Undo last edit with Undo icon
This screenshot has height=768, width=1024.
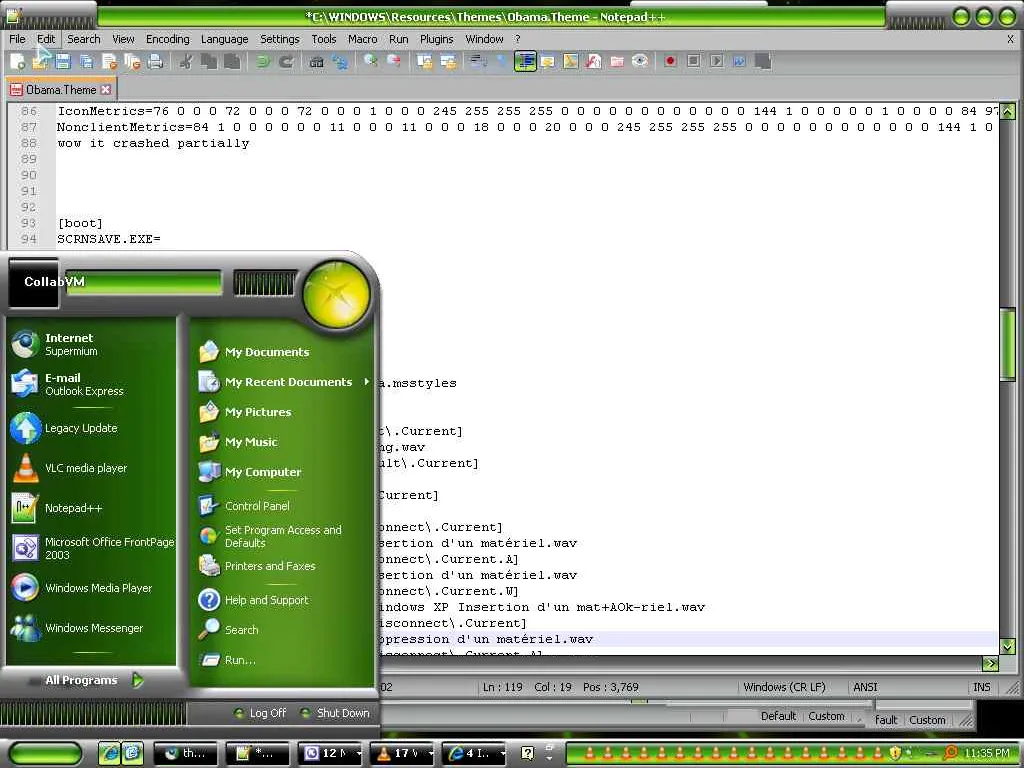[263, 61]
